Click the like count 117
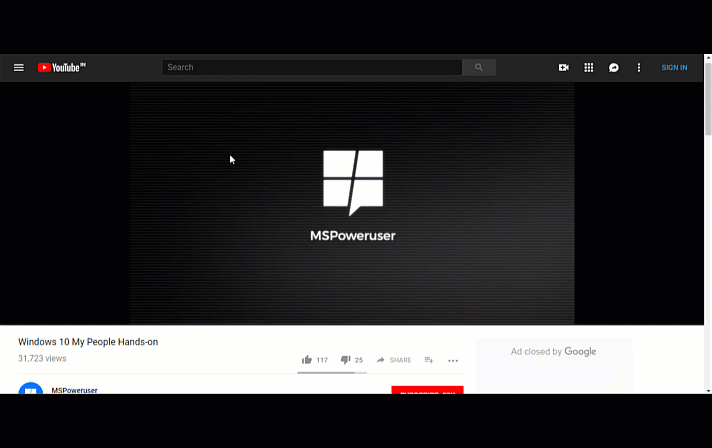 pyautogui.click(x=322, y=360)
